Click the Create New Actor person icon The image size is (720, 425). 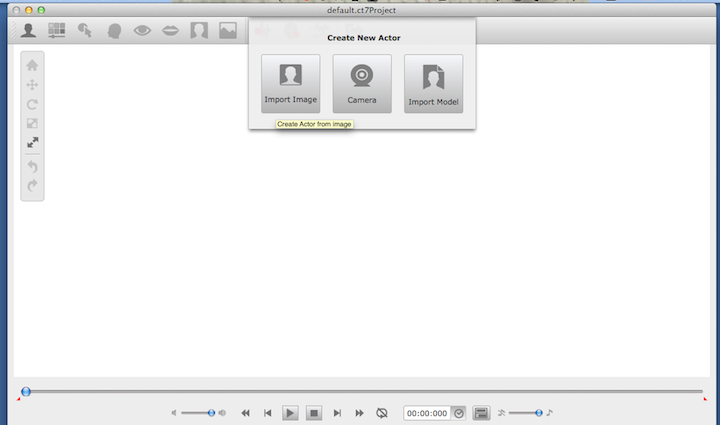pos(28,30)
